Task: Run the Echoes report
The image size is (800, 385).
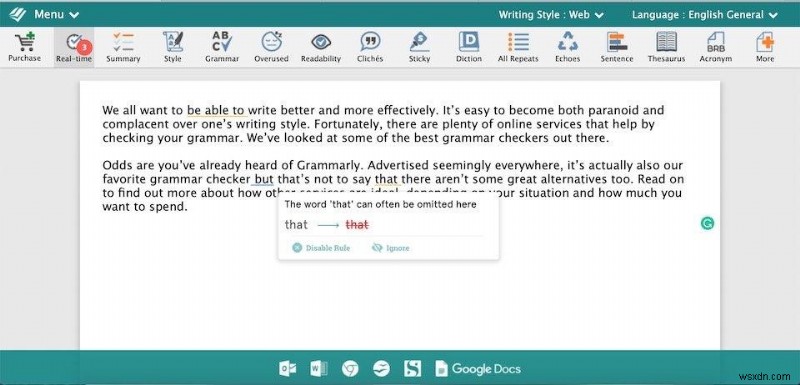Action: click(567, 47)
